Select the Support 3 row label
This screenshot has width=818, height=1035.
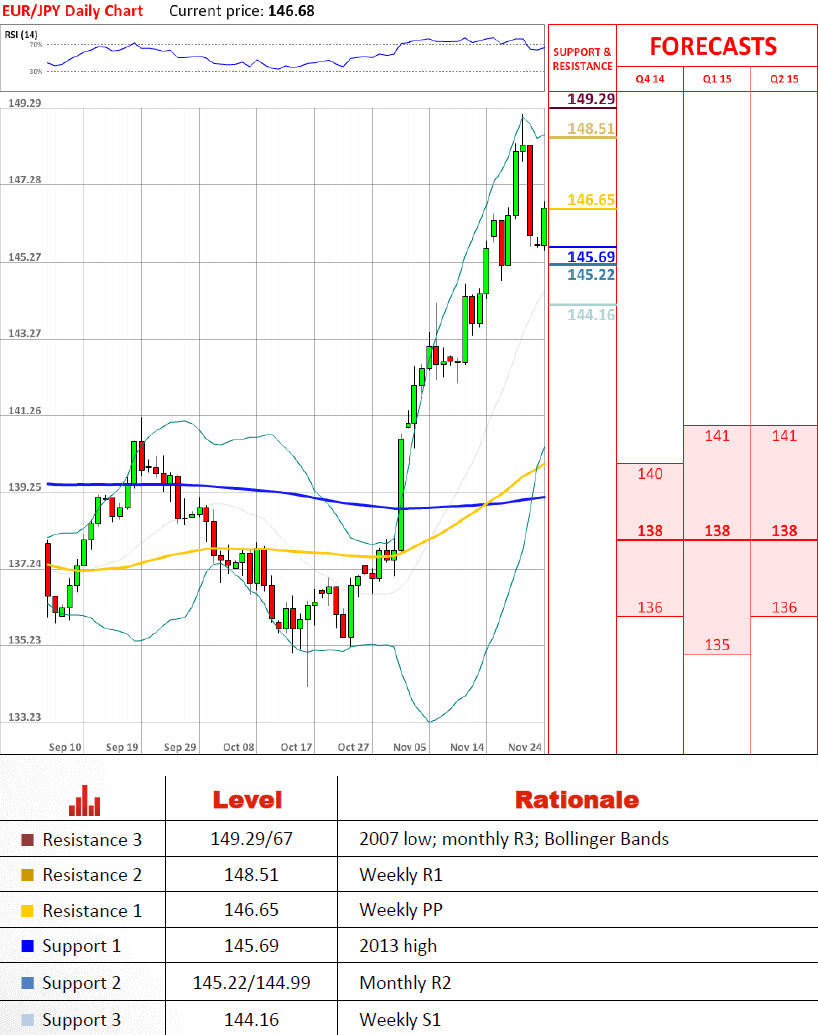82,1020
